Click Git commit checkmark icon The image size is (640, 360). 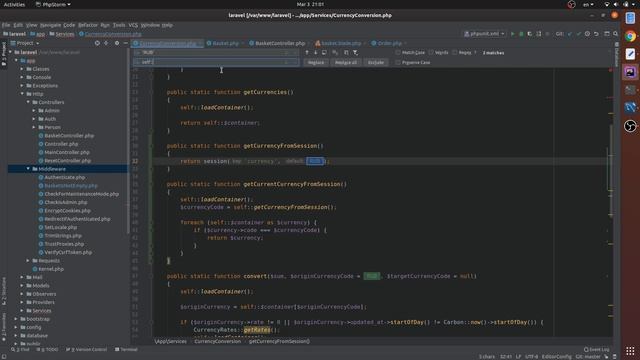(578, 34)
